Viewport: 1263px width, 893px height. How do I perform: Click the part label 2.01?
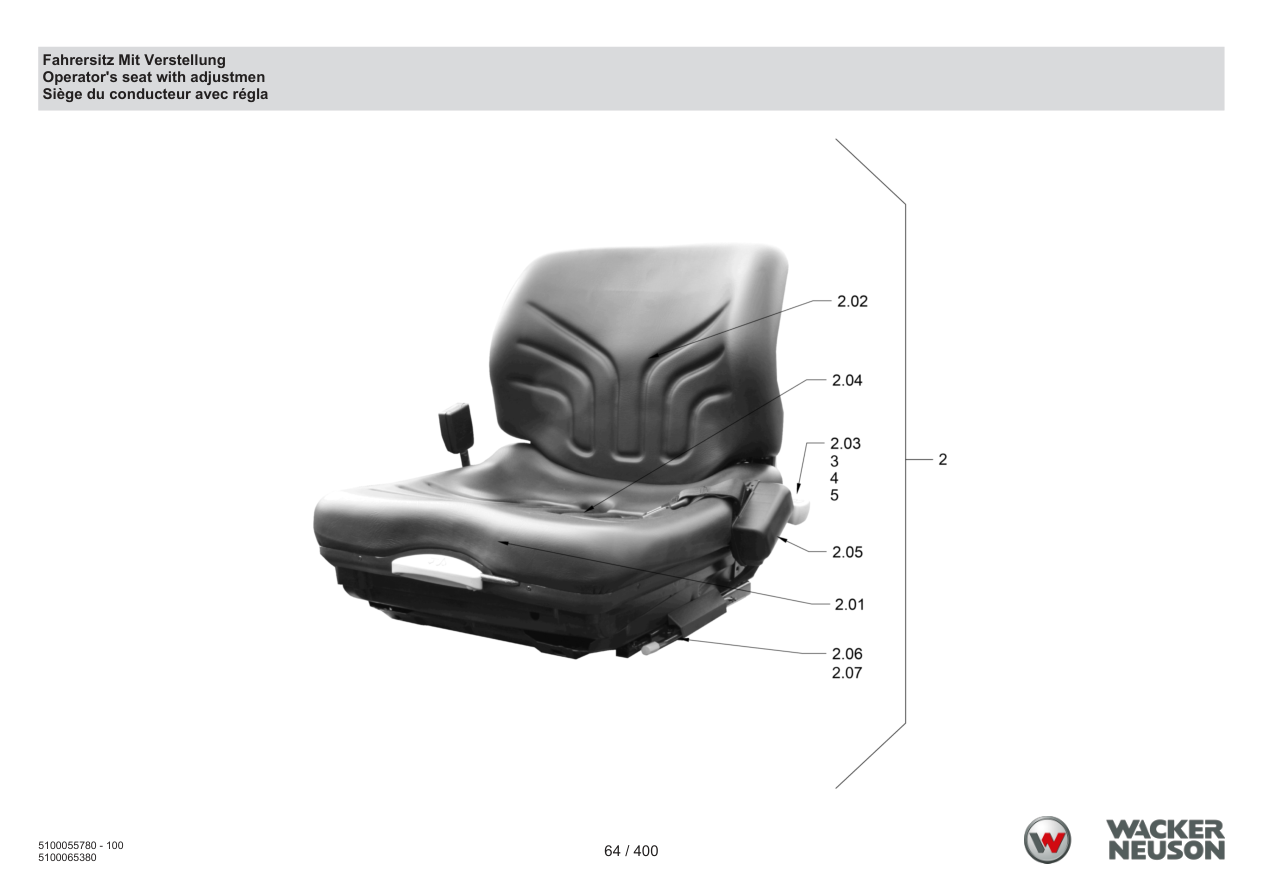click(x=850, y=604)
